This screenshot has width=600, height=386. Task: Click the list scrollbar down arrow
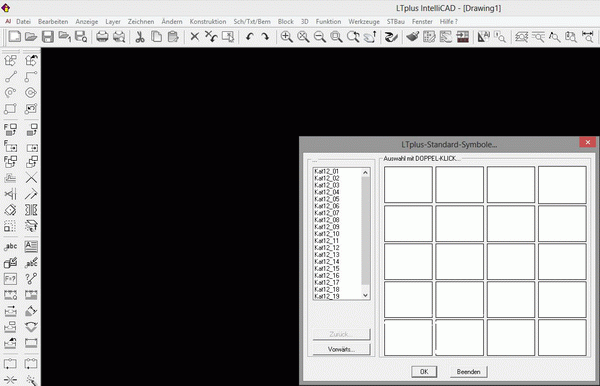pyautogui.click(x=365, y=295)
